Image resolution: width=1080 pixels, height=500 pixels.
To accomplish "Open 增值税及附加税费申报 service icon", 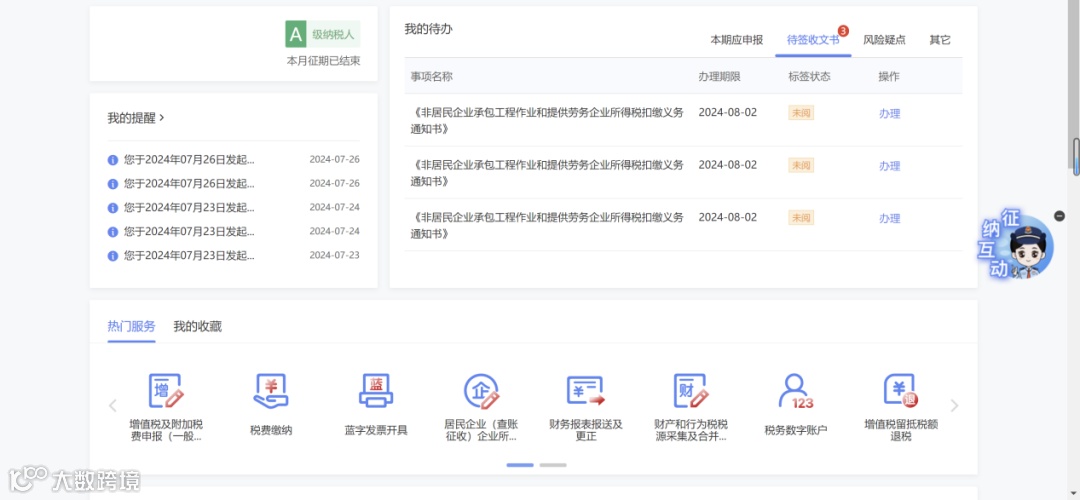I will click(166, 391).
